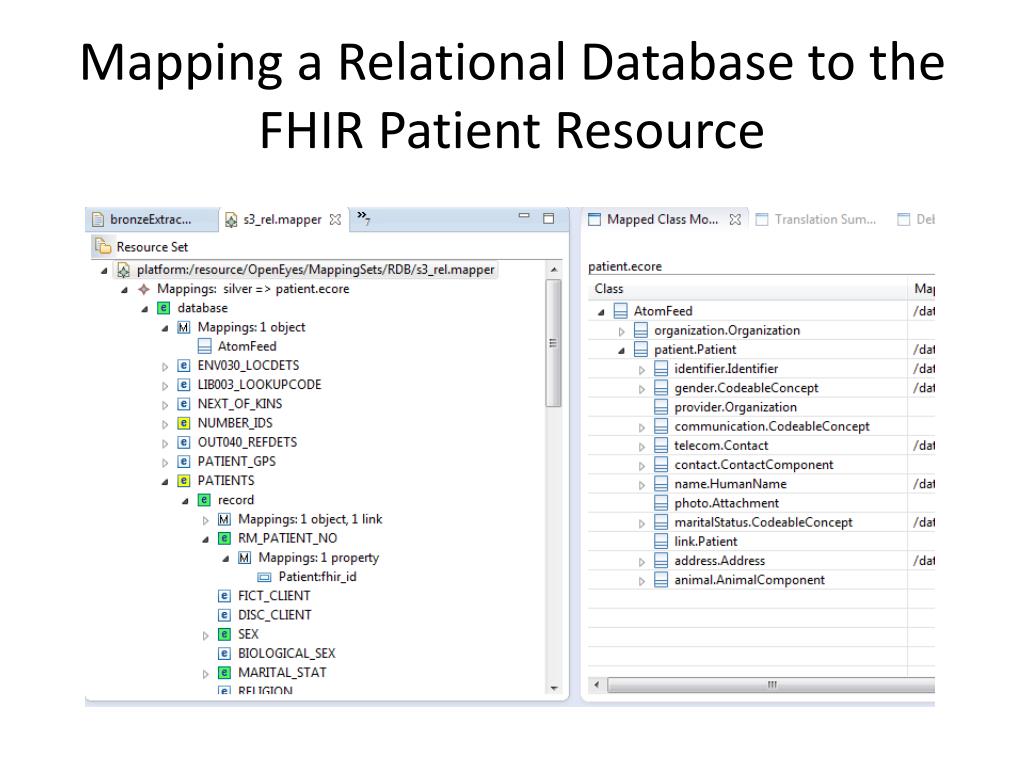Viewport: 1024px width, 768px height.
Task: Expand organization.Organization class
Action: 621,332
